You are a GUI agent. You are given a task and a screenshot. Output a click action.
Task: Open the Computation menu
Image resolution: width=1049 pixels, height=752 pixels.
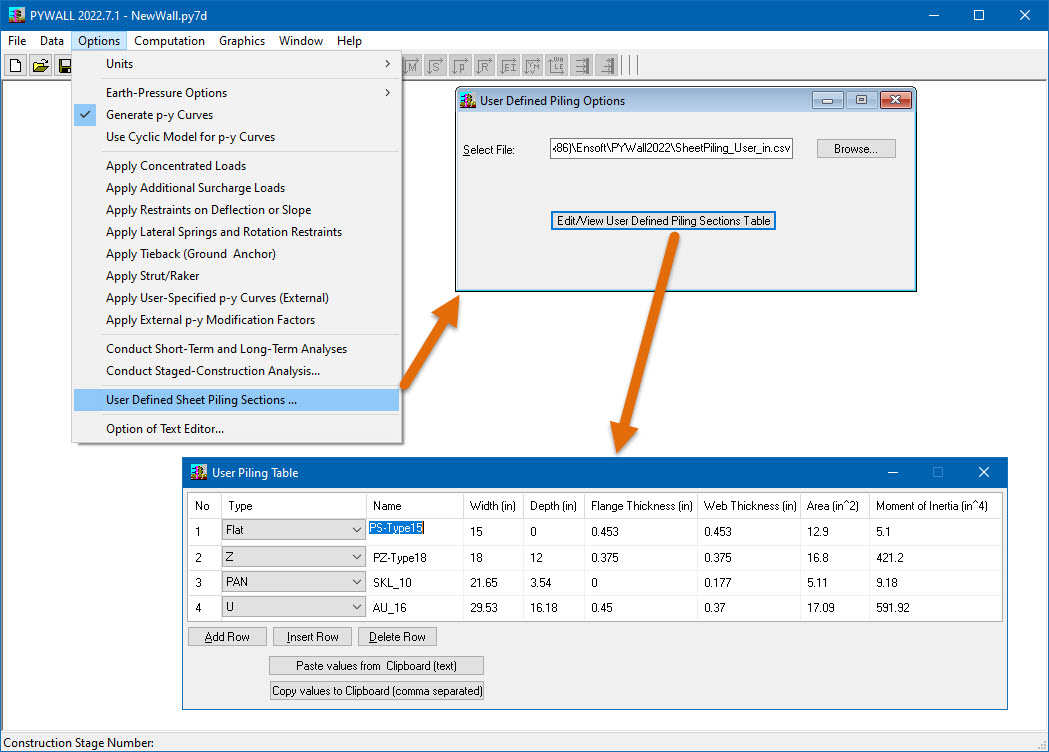pos(169,41)
